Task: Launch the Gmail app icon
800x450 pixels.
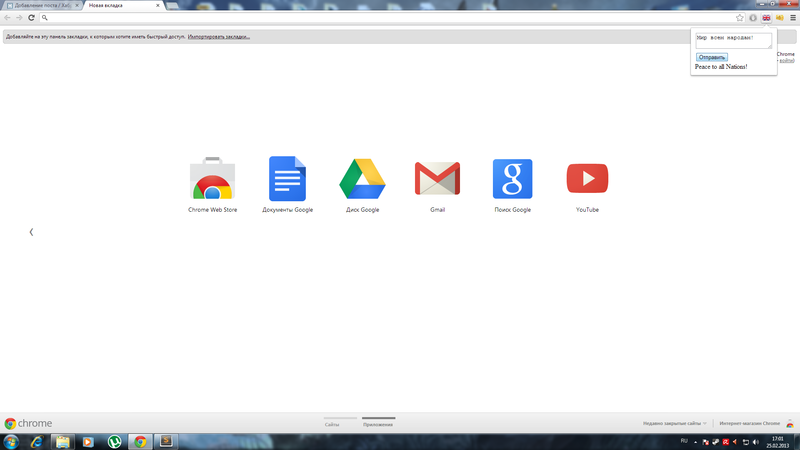Action: [437, 179]
